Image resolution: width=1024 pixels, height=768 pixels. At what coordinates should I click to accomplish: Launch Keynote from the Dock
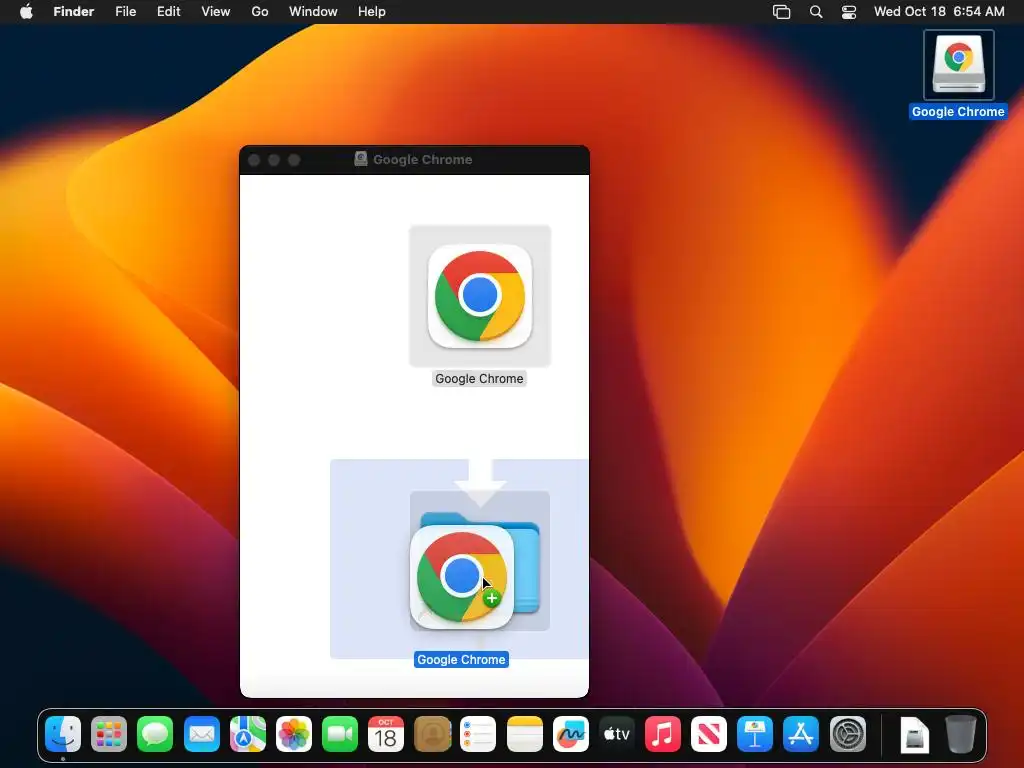tap(755, 735)
